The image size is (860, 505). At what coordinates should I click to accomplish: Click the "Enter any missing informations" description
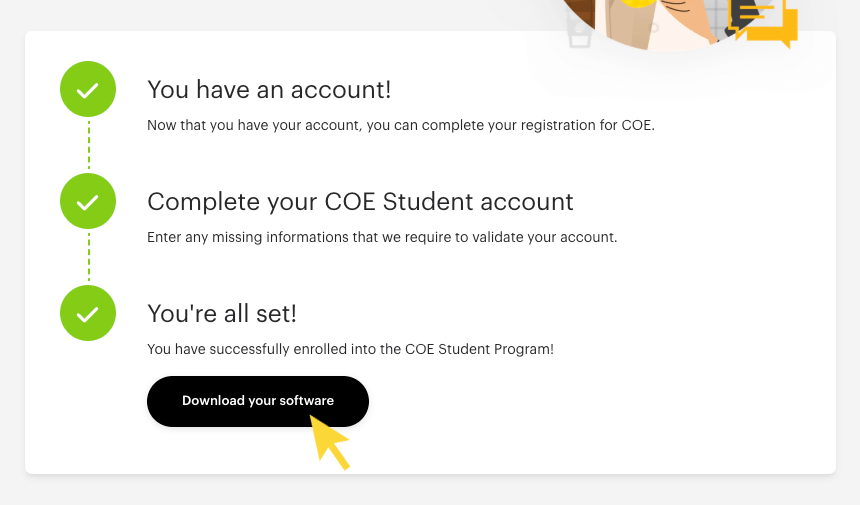[x=382, y=238]
